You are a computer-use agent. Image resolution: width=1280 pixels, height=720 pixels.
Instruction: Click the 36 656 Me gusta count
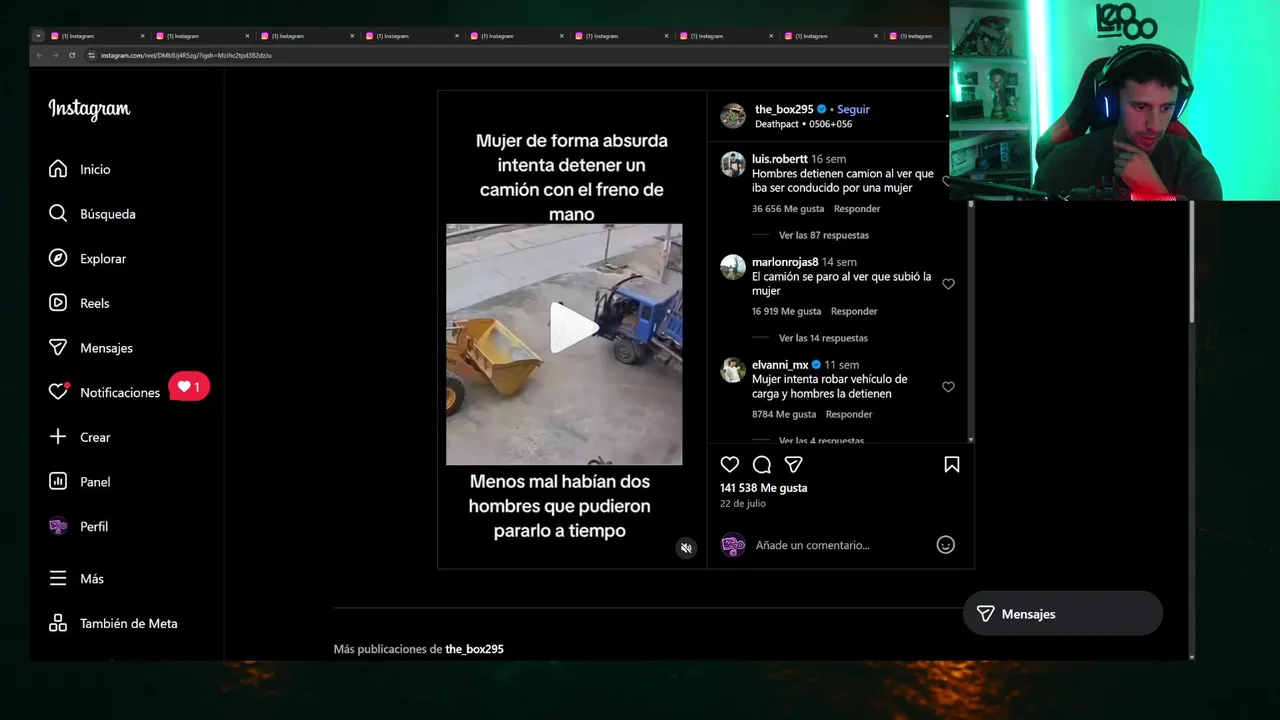(x=788, y=209)
